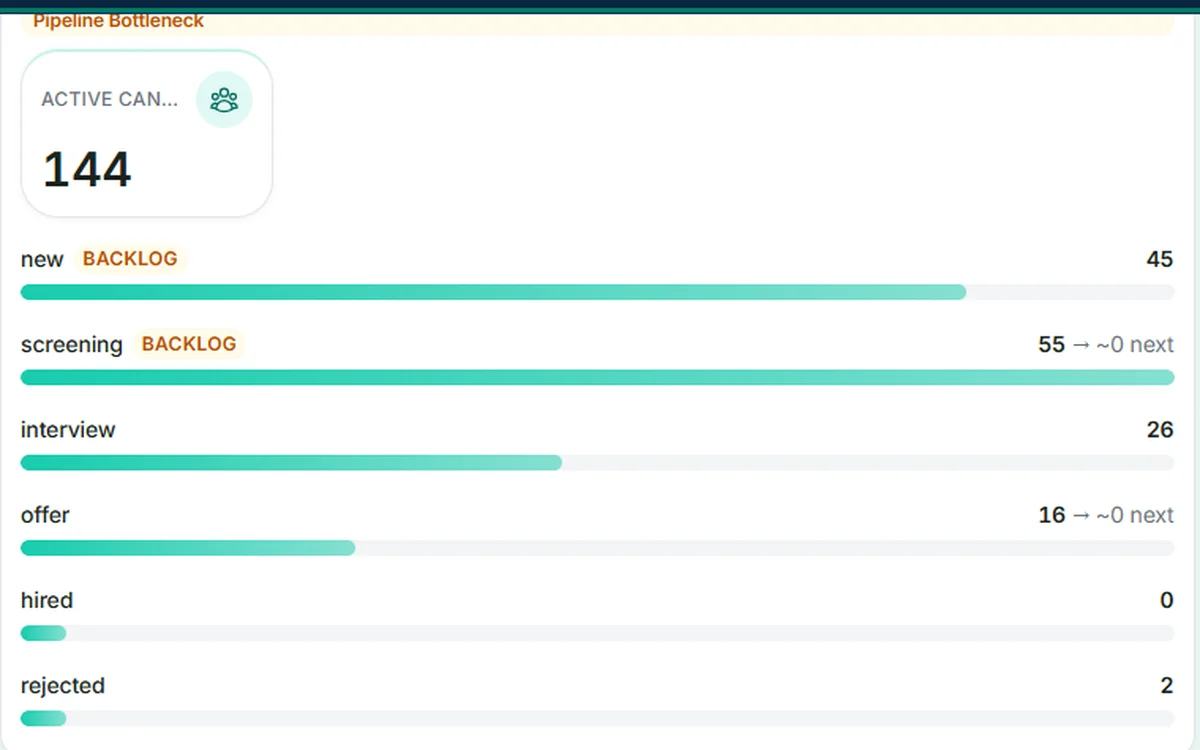Image resolution: width=1200 pixels, height=750 pixels.
Task: Click the 144 active candidates count
Action: pyautogui.click(x=87, y=169)
